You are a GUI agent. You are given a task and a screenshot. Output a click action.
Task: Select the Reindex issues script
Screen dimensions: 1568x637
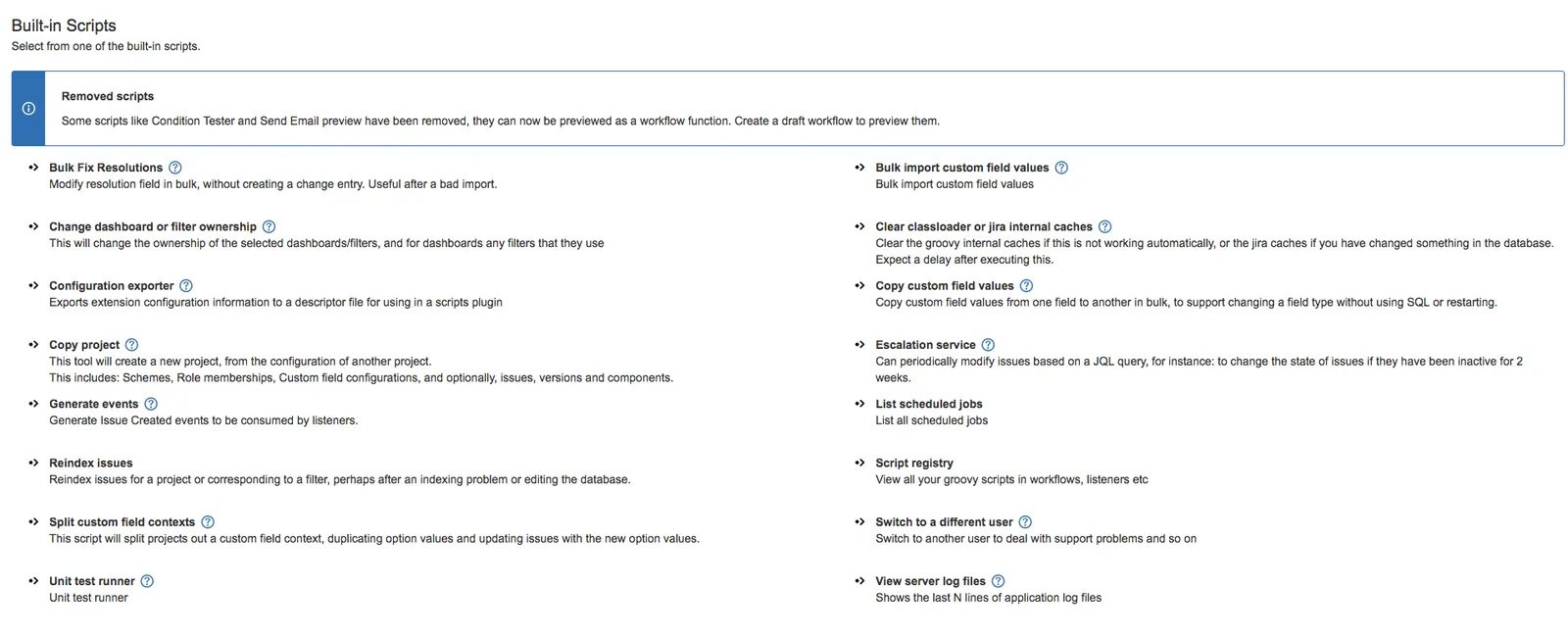91,463
